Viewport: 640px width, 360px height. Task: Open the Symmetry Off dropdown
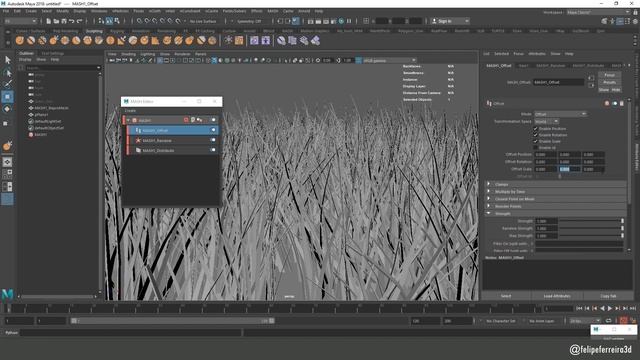tap(249, 21)
